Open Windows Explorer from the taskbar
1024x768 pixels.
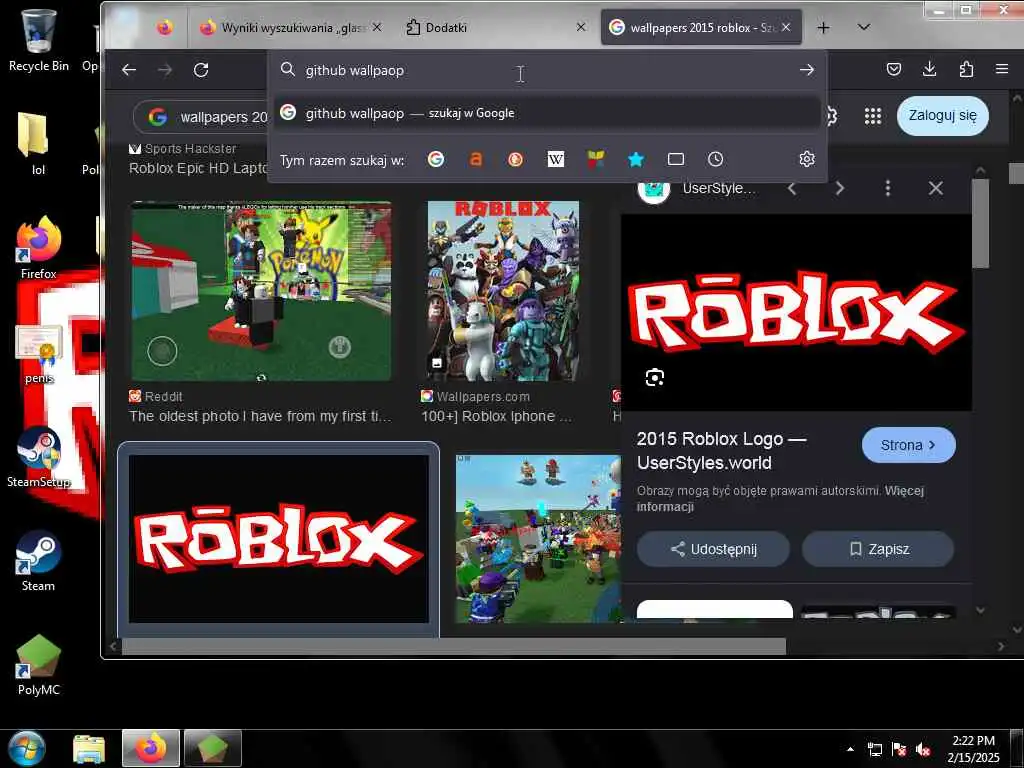[x=89, y=748]
